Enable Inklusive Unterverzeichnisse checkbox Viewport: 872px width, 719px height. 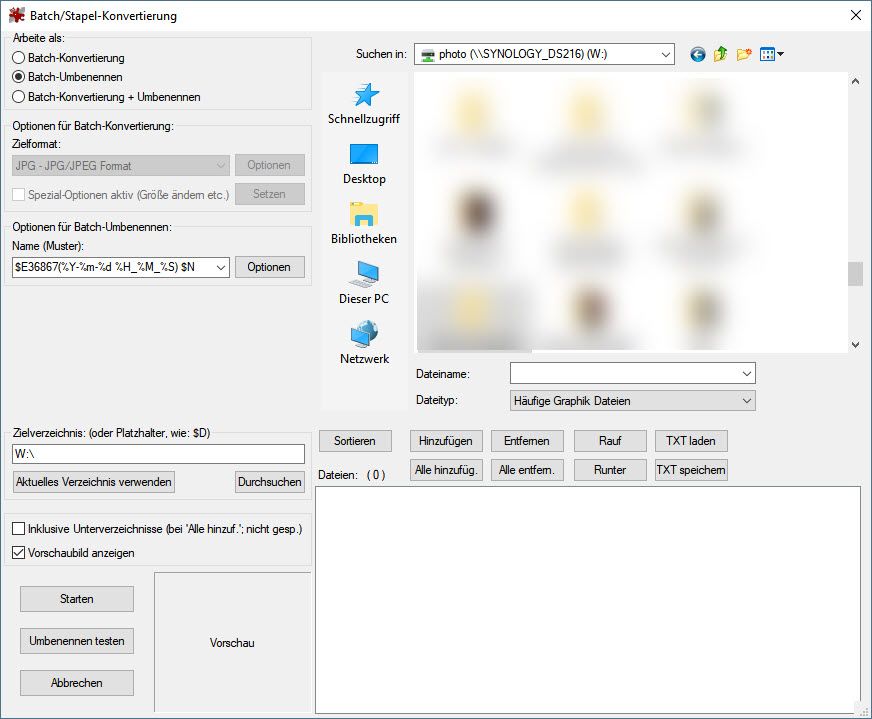[x=19, y=529]
